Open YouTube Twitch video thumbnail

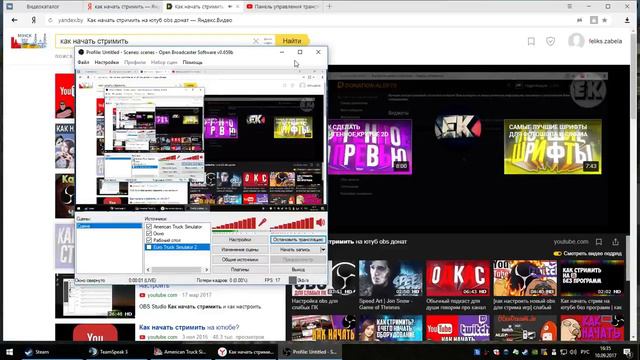[458, 328]
